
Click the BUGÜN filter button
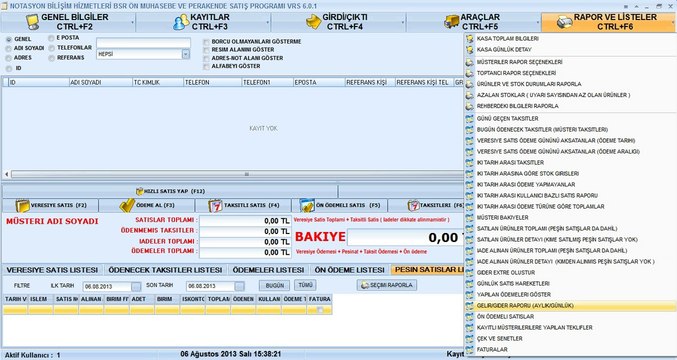point(275,285)
